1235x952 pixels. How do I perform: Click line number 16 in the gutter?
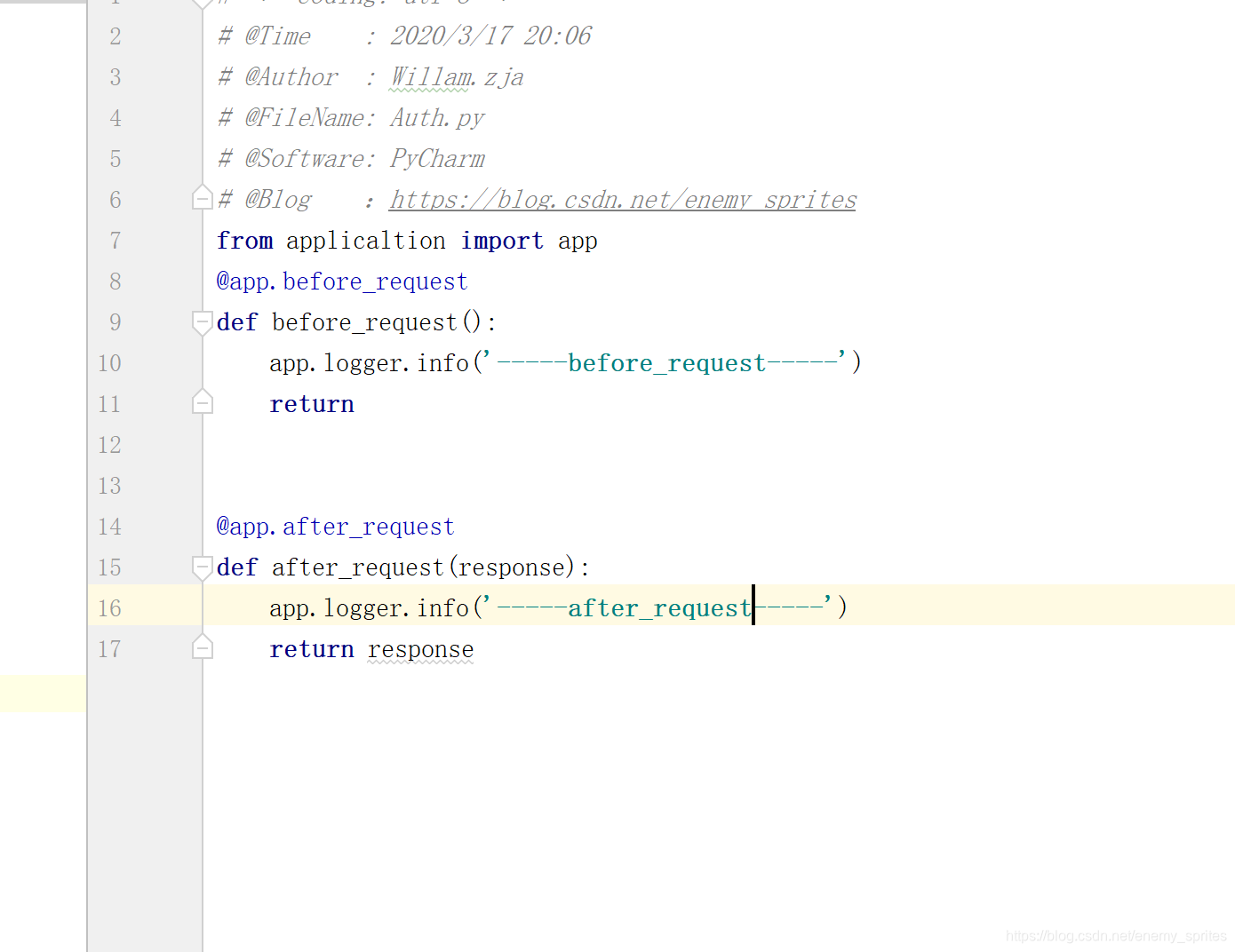109,608
